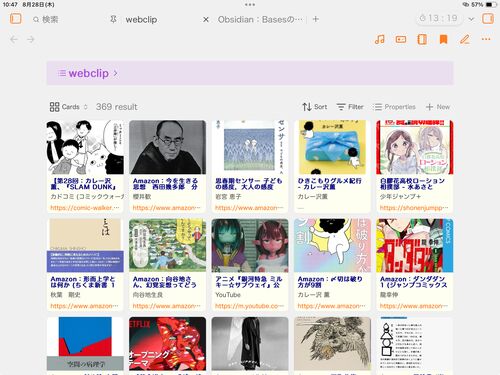Click the 13:19 timer button

438,18
